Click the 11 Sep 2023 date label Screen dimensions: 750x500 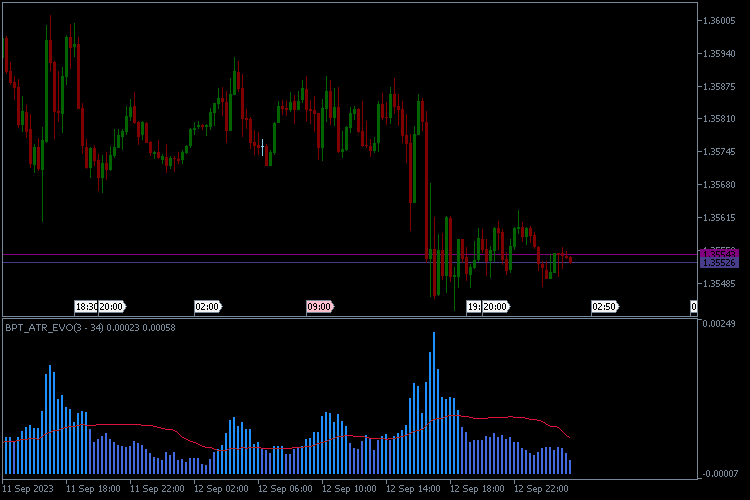28,489
